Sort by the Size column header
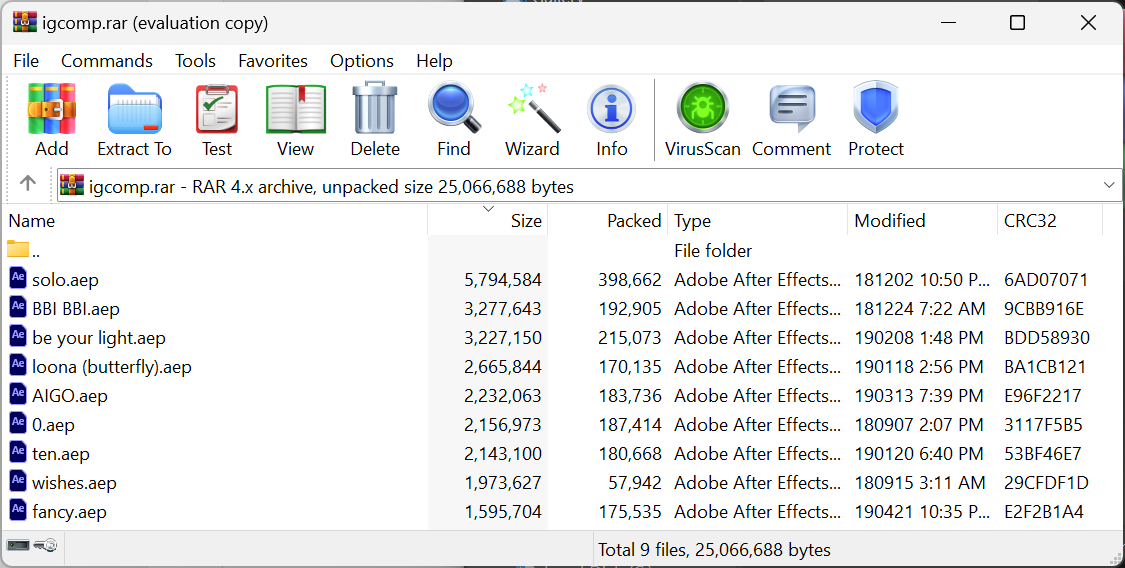Image resolution: width=1125 pixels, height=568 pixels. (x=488, y=221)
